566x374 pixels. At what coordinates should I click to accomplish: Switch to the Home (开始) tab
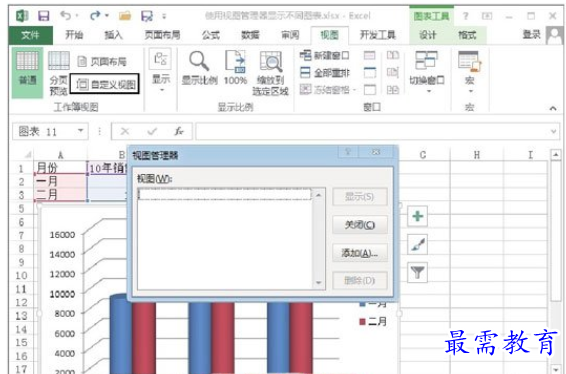coord(74,35)
